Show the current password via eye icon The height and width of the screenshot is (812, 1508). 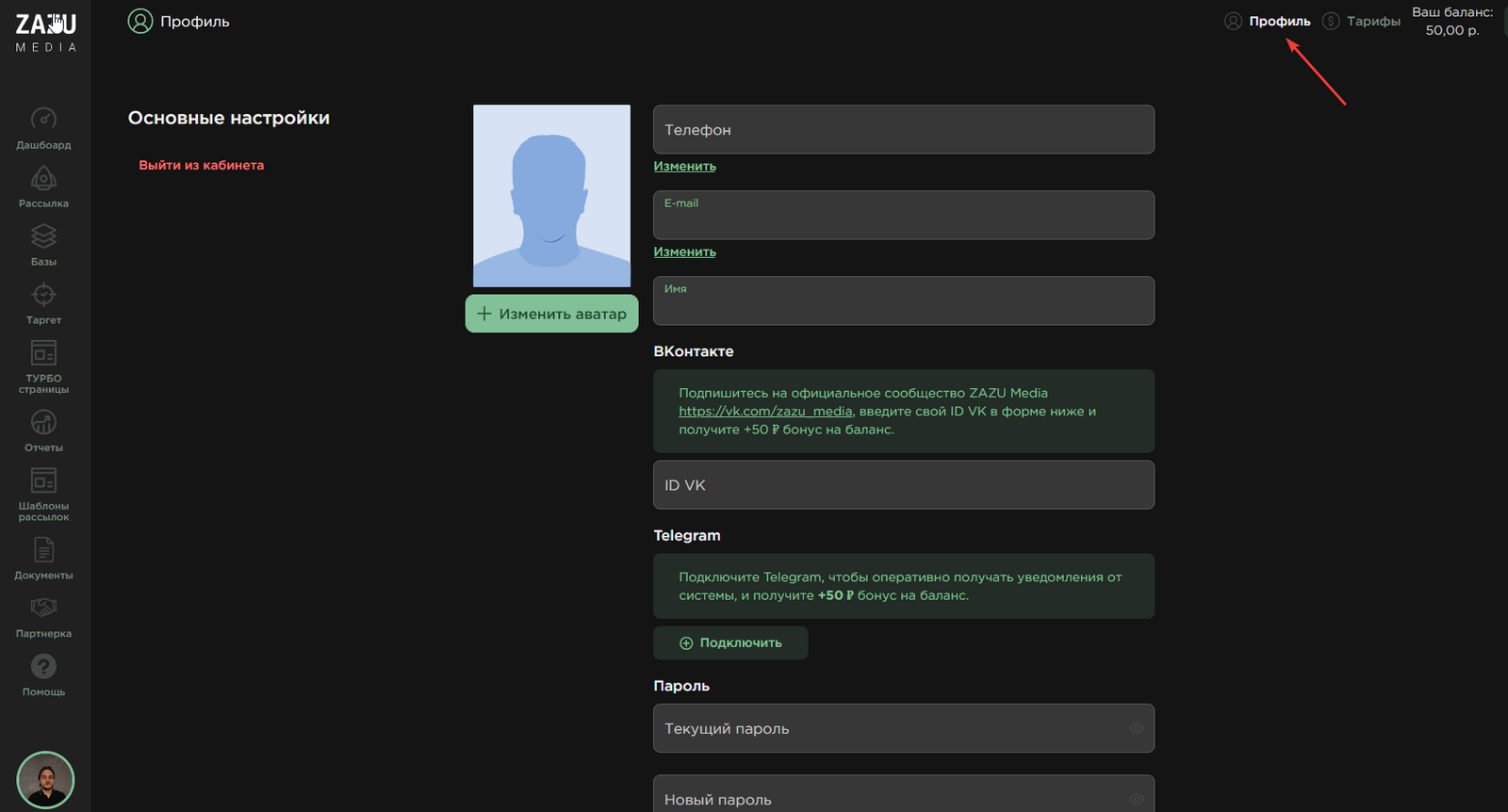point(1136,728)
